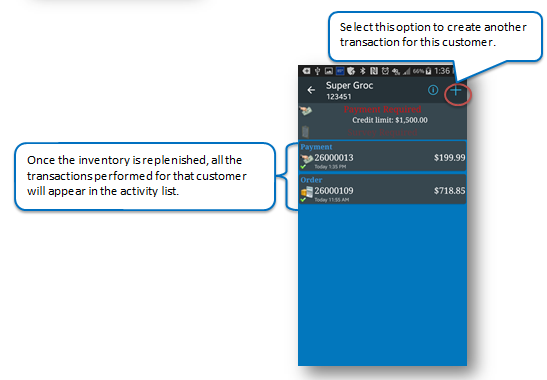Tap the plus icon to add transaction
Viewport: 547px width, 380px height.
click(x=456, y=91)
